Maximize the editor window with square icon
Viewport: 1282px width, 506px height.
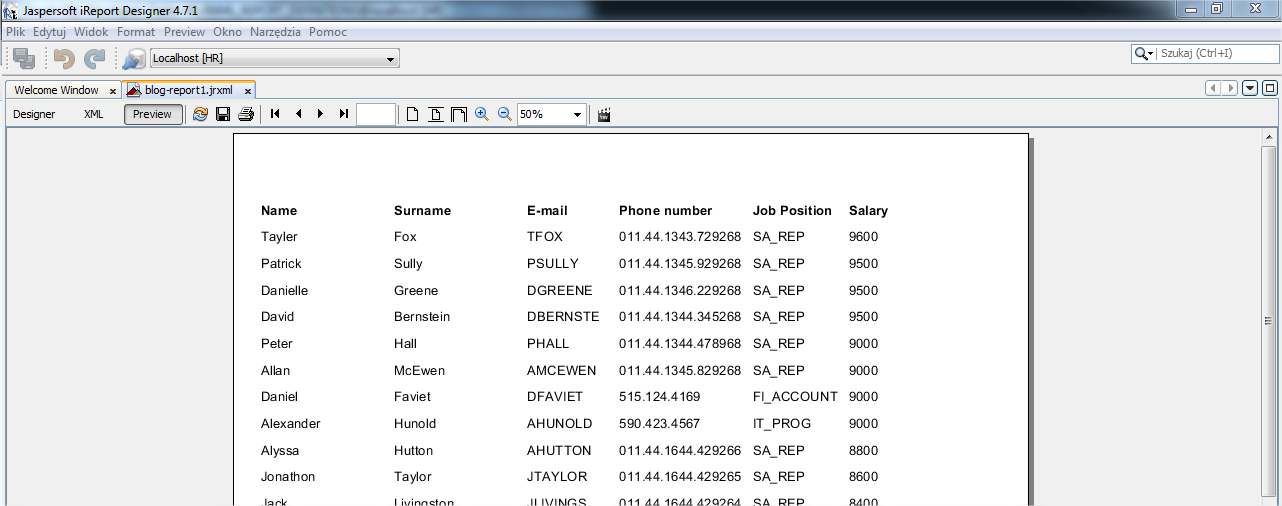1270,89
